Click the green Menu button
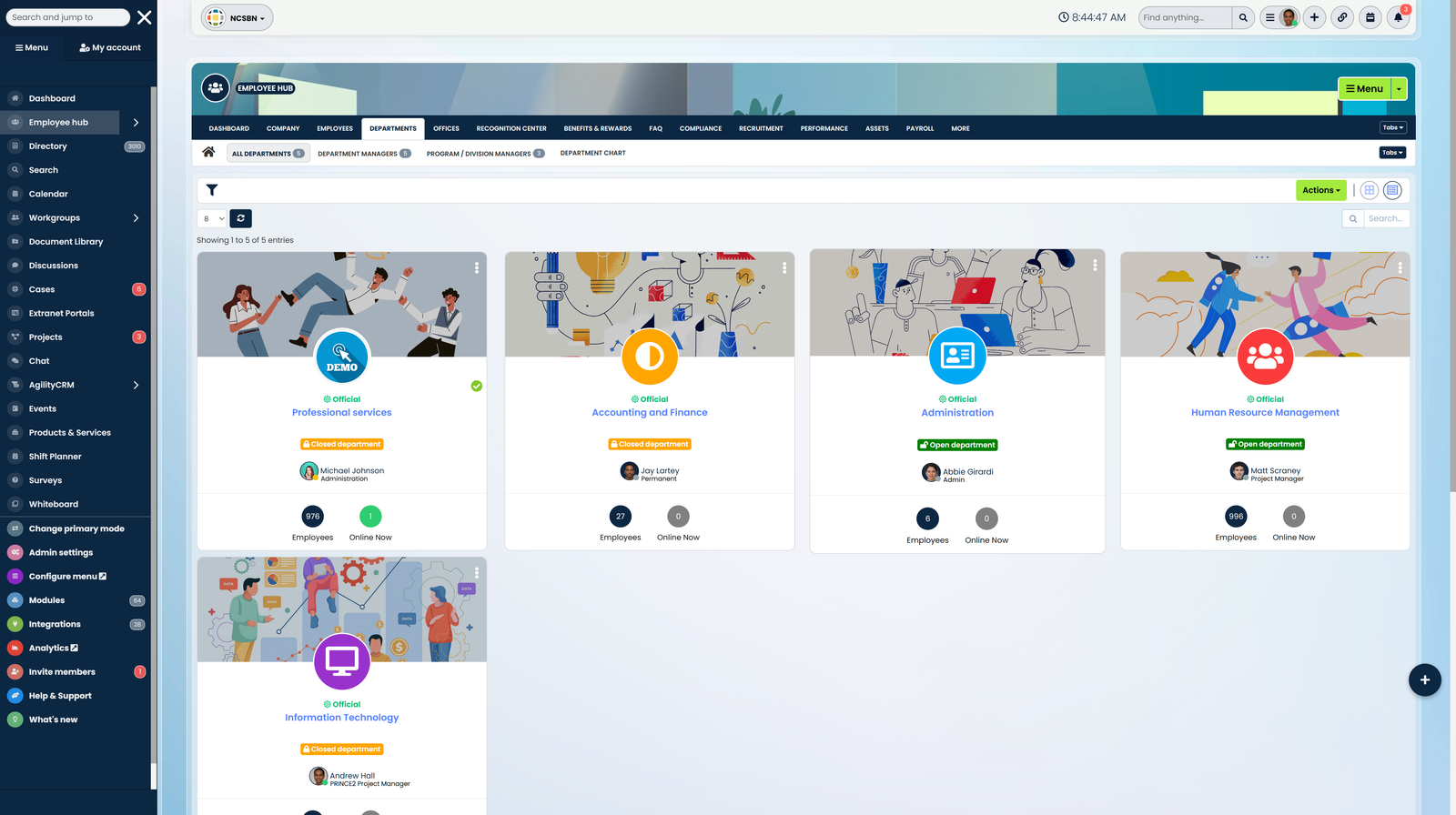1456x815 pixels. [x=1364, y=89]
